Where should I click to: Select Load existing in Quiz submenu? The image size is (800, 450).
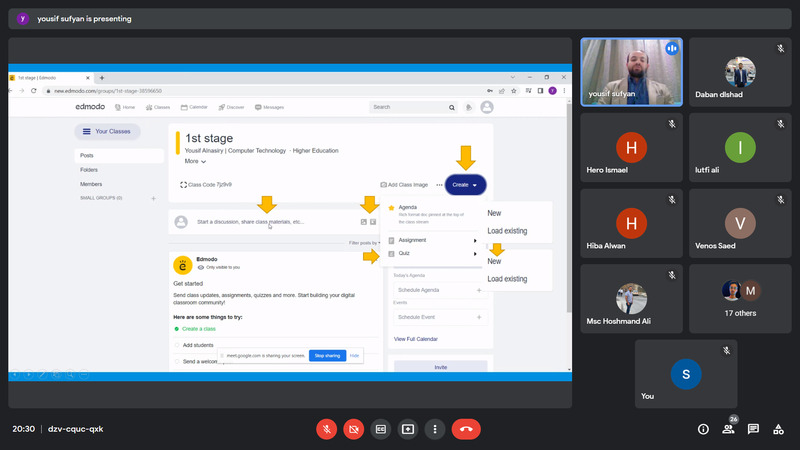[507, 279]
